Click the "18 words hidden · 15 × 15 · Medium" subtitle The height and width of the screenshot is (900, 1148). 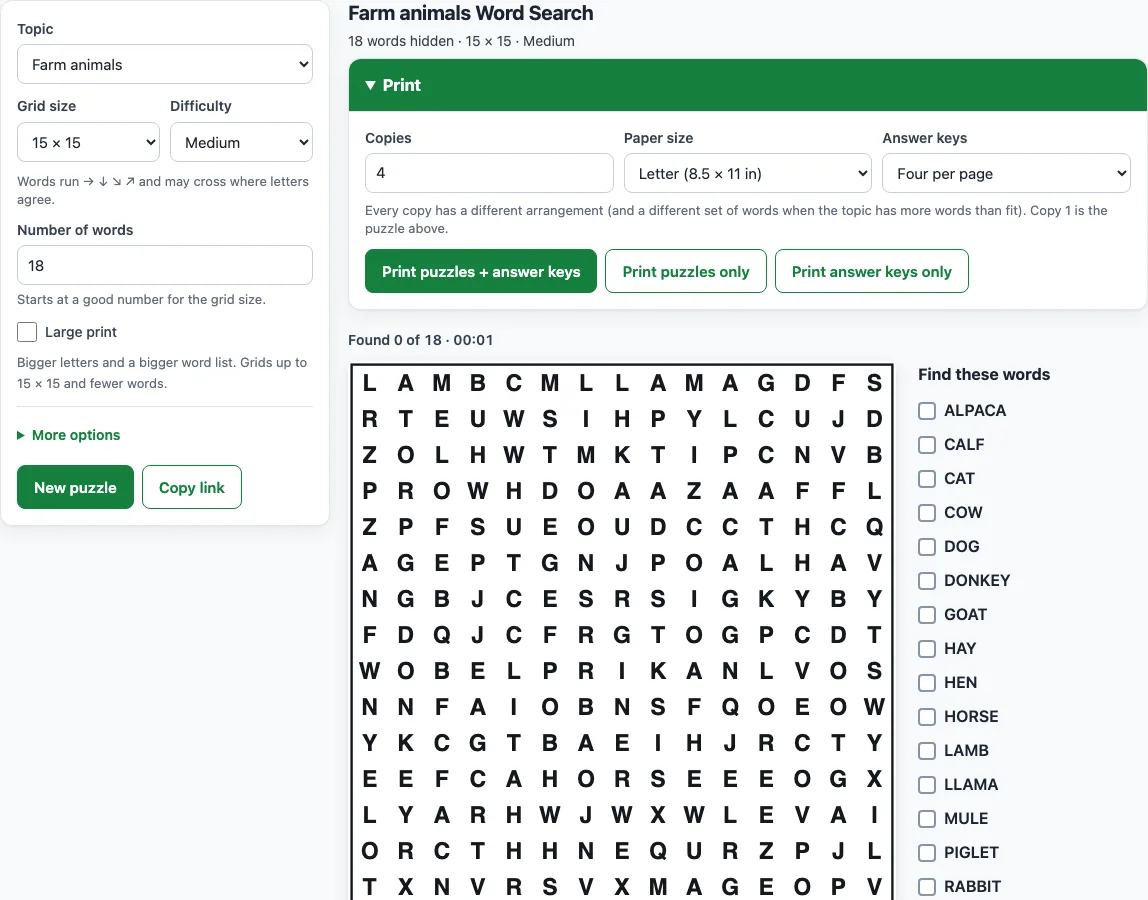(x=461, y=41)
